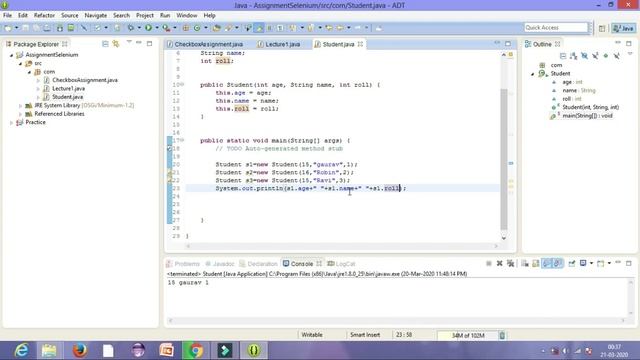Collapse Student class in Outline
The image size is (640, 360).
533,74
